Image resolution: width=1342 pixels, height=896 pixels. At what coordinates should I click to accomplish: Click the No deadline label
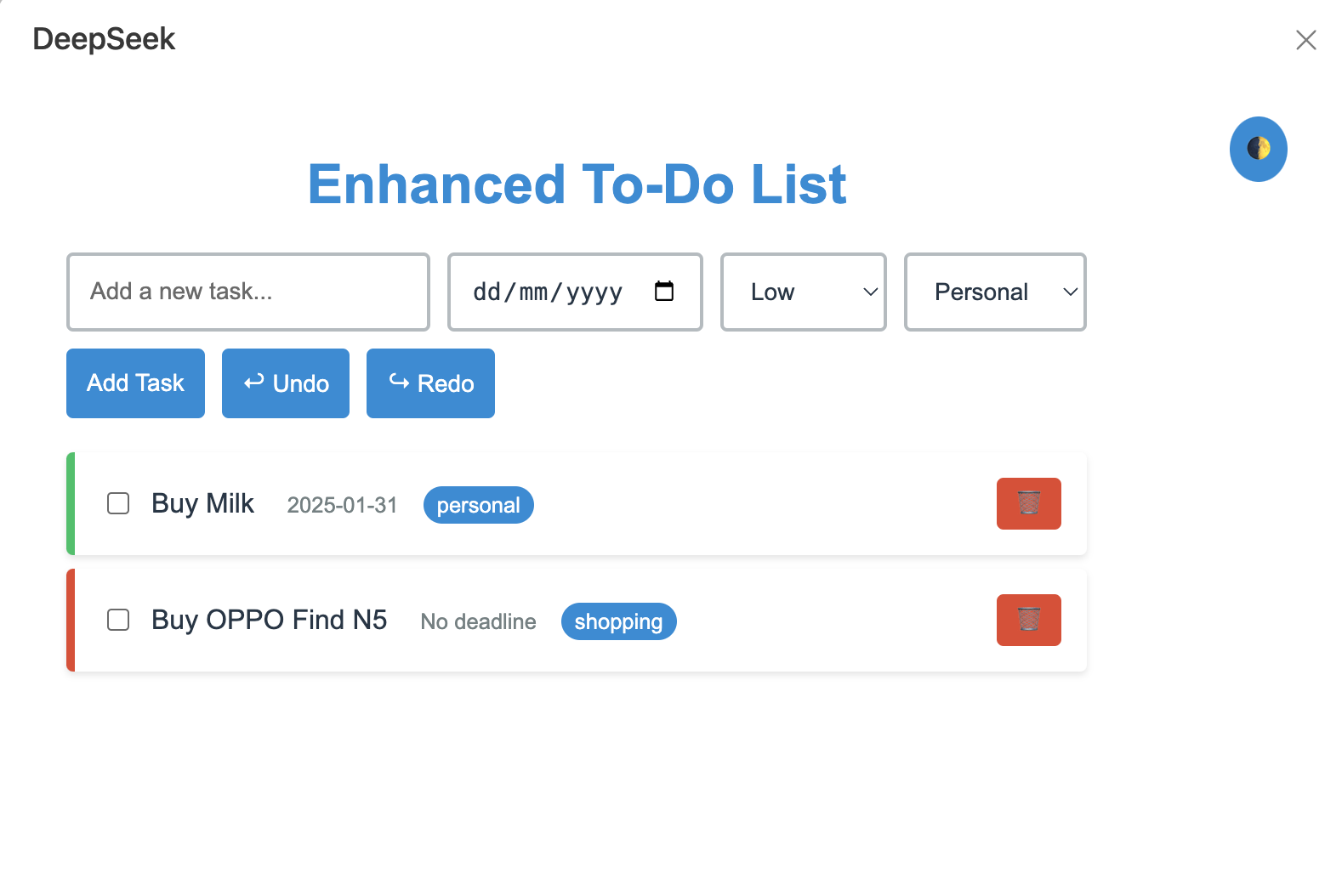click(x=478, y=621)
